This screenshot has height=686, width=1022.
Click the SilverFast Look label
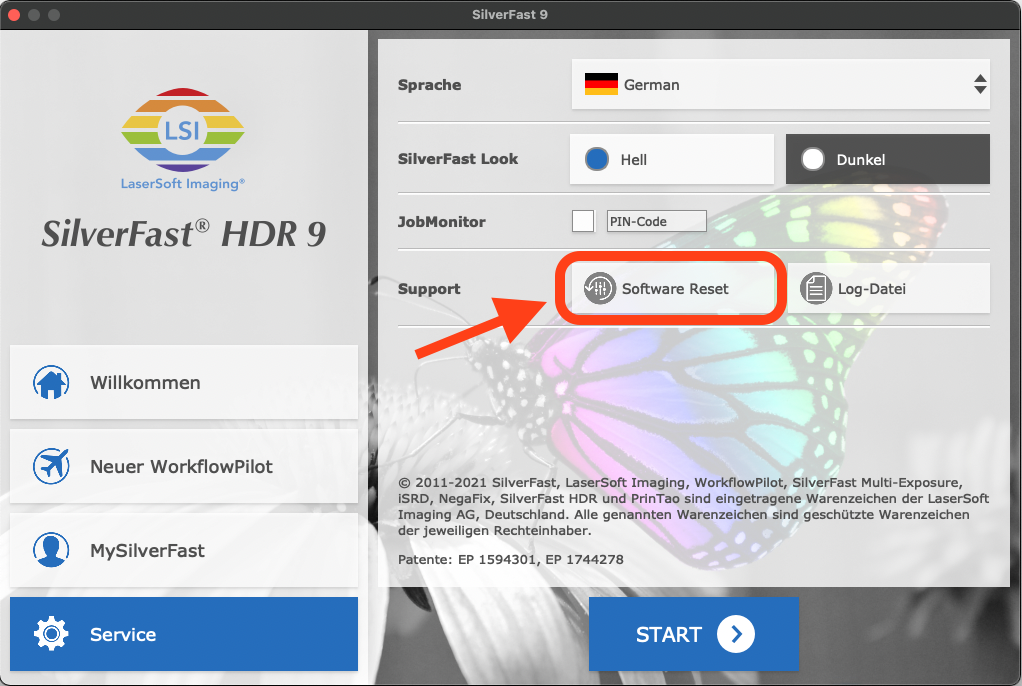(x=458, y=159)
